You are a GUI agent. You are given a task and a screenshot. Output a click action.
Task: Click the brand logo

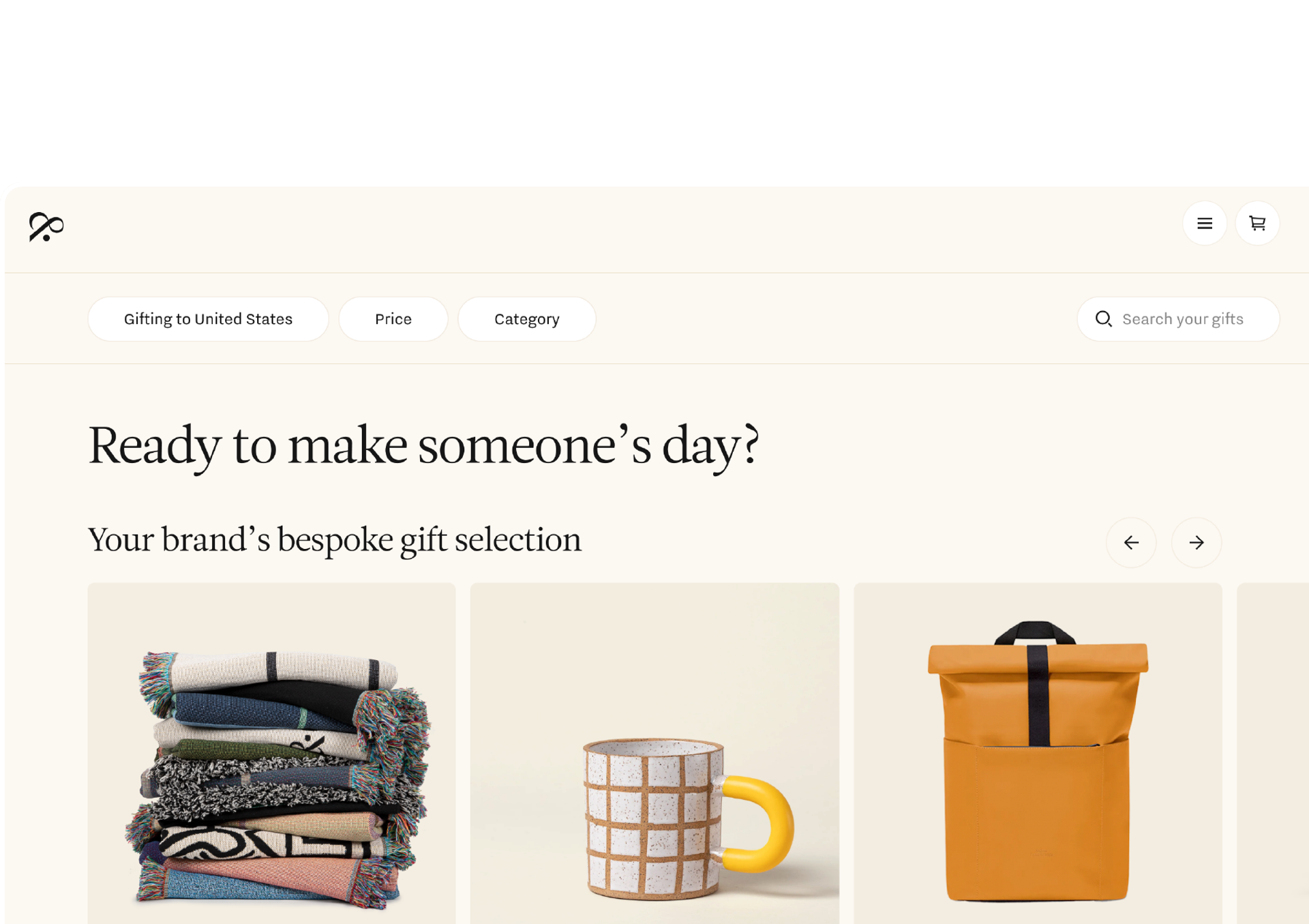[x=48, y=226]
